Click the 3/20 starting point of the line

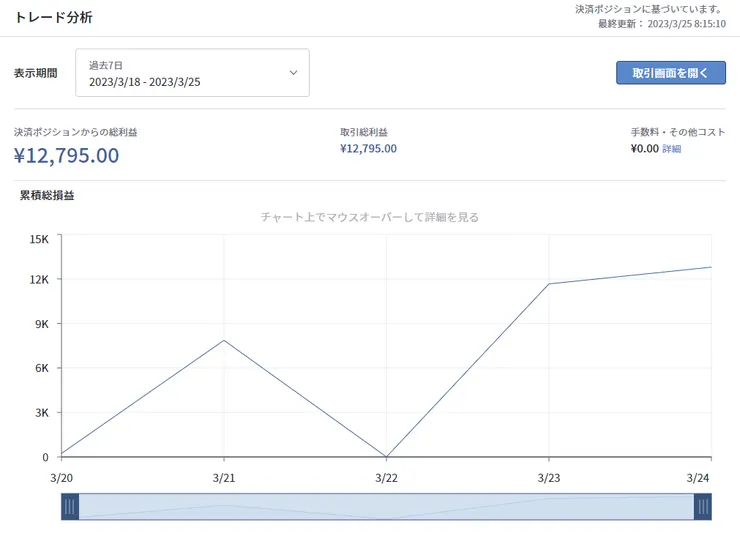pyautogui.click(x=62, y=453)
